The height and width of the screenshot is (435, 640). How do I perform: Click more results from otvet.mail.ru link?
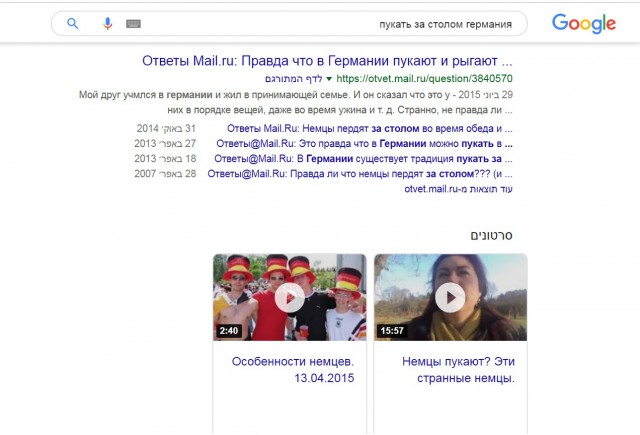(458, 189)
